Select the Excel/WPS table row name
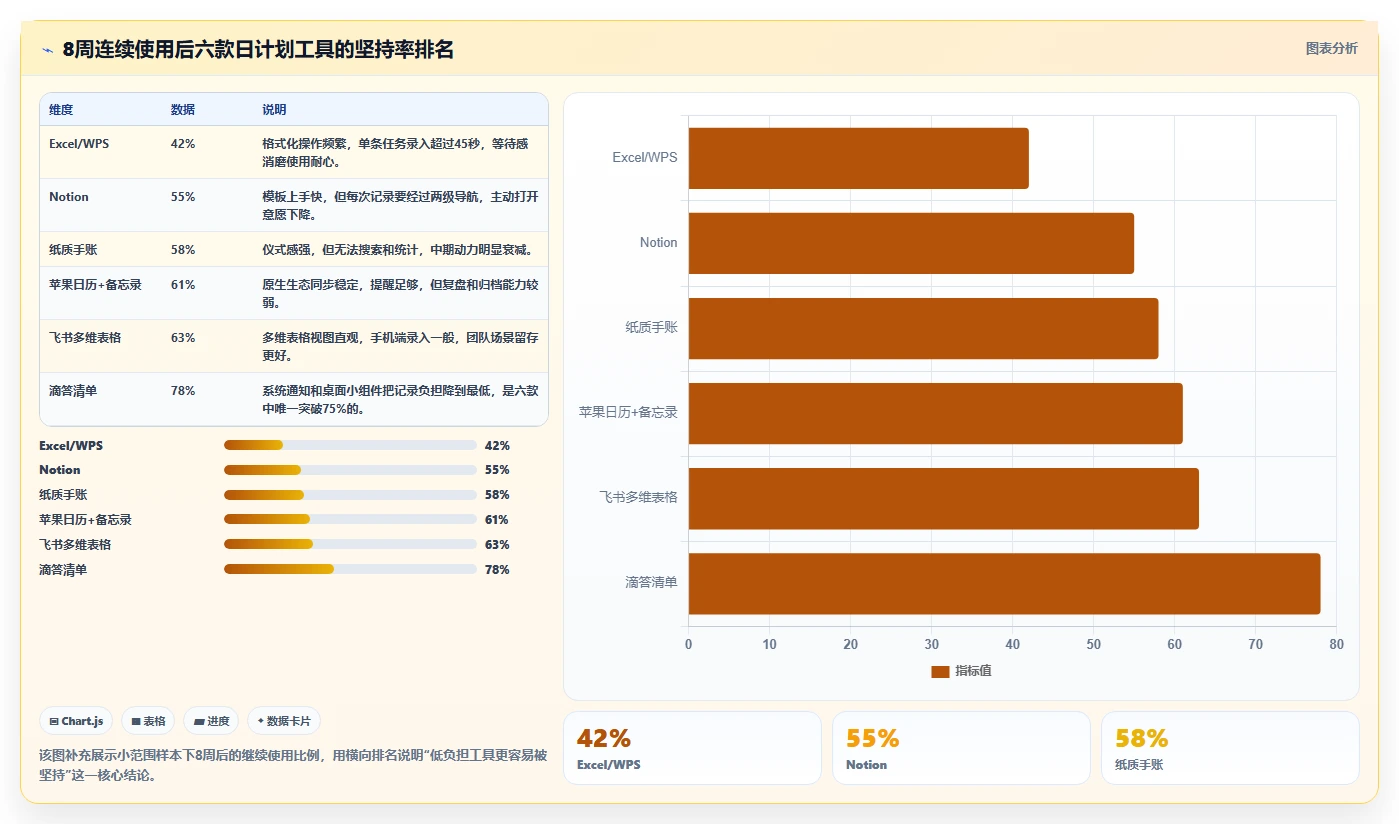The height and width of the screenshot is (824, 1399). pyautogui.click(x=79, y=144)
